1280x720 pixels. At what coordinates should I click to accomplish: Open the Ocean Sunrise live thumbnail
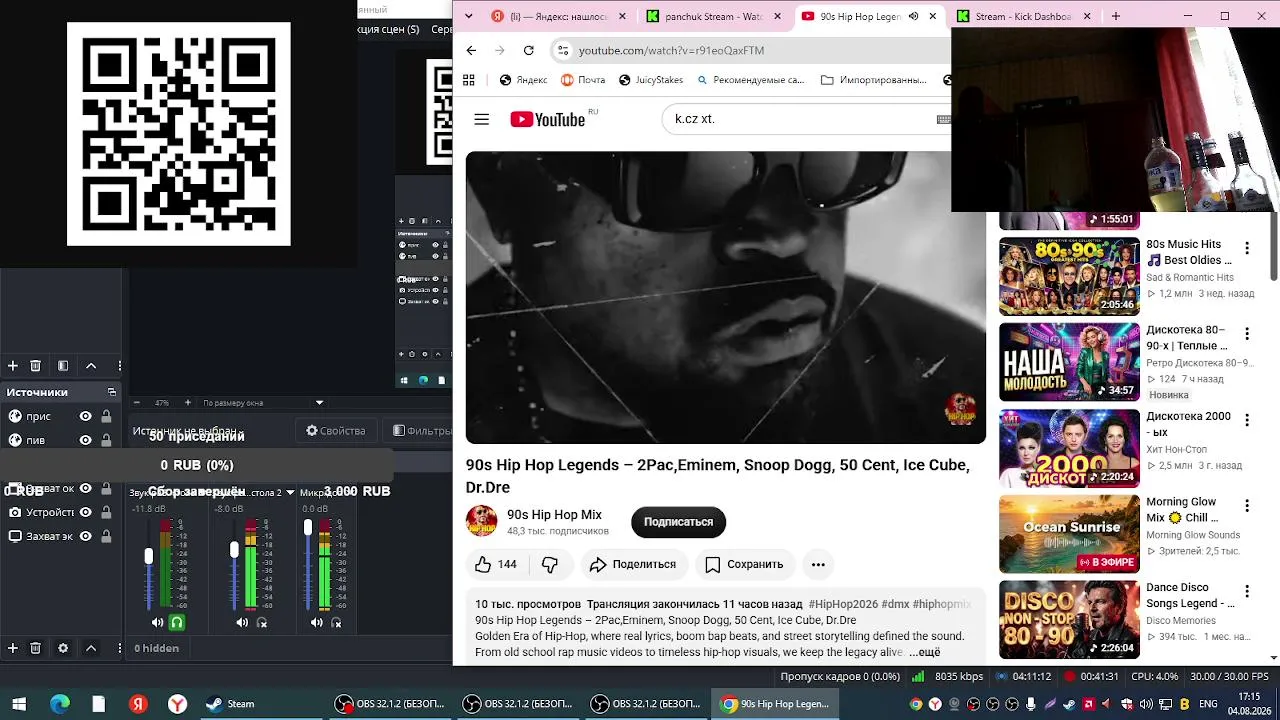coord(1069,534)
